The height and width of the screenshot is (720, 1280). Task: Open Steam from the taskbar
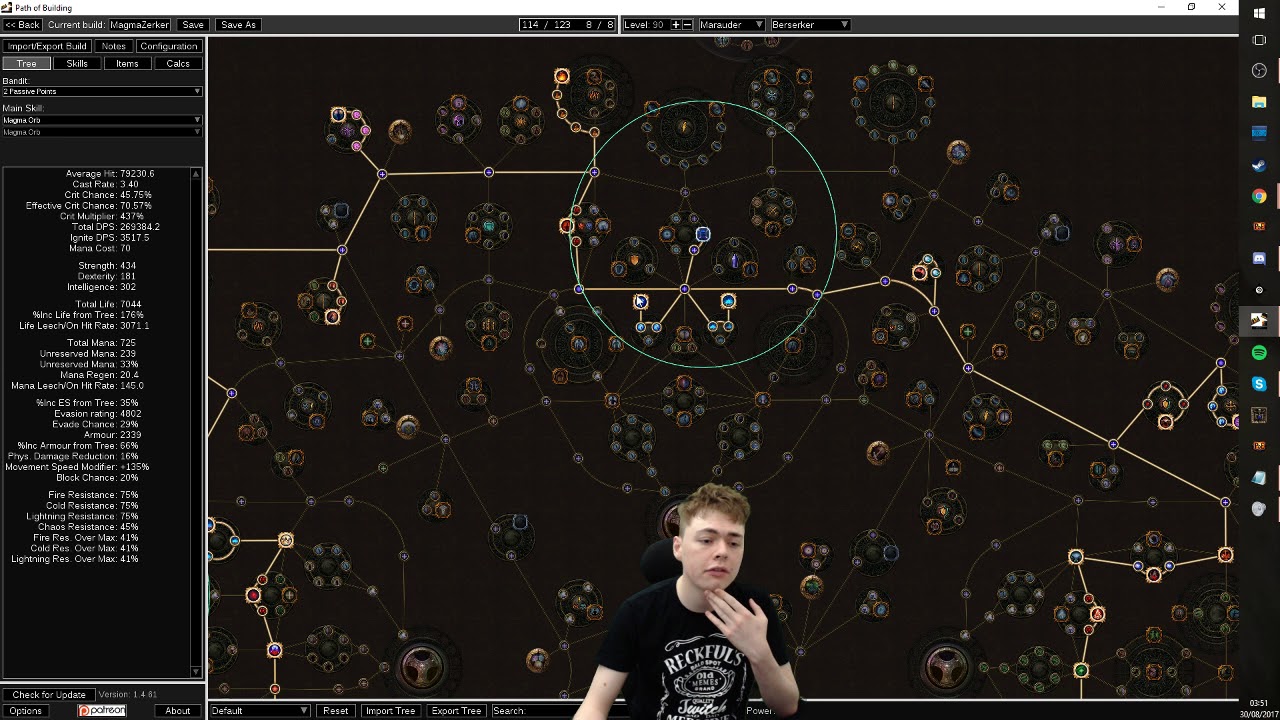pyautogui.click(x=1259, y=164)
